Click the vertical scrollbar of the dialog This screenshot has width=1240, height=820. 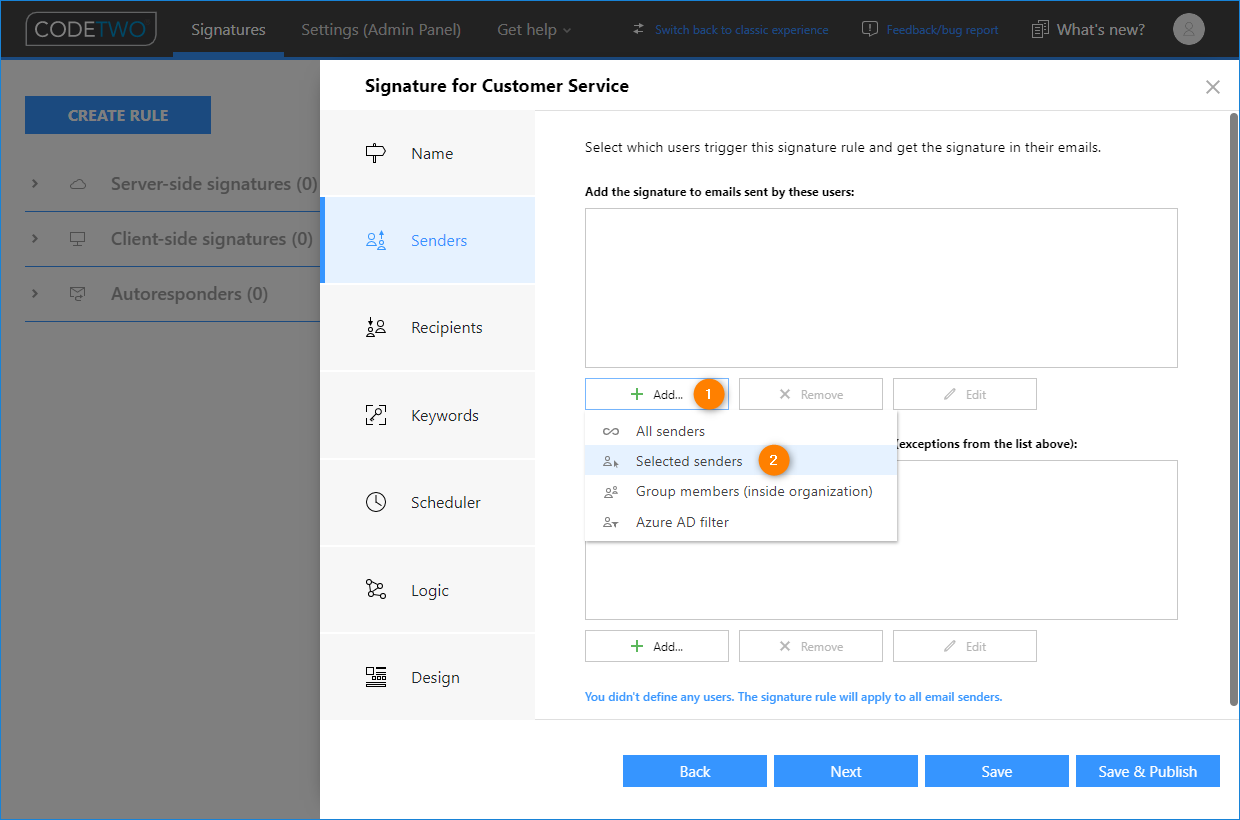pyautogui.click(x=1233, y=410)
